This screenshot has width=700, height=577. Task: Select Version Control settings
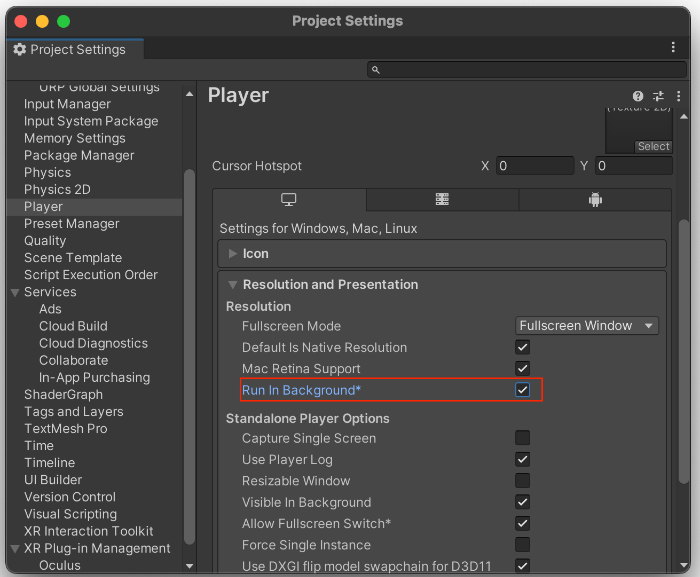[x=70, y=497]
